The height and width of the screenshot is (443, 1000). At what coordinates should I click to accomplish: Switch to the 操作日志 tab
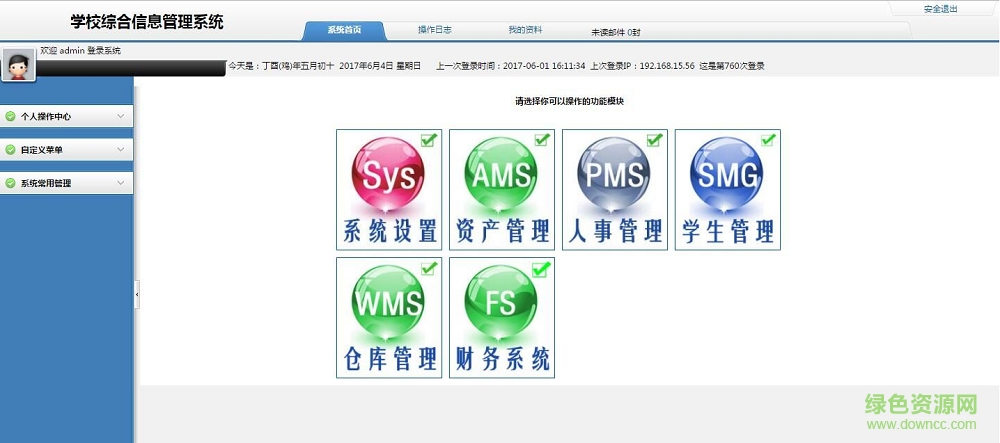click(x=435, y=30)
